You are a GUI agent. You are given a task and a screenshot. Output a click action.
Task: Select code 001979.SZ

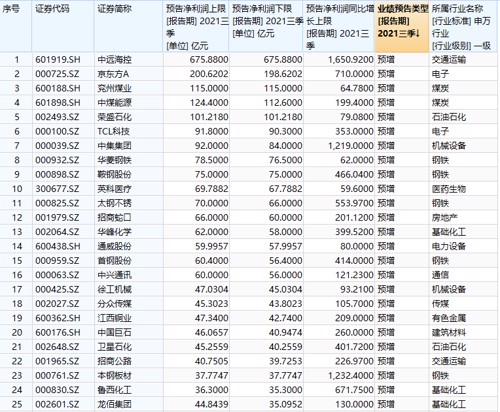[x=57, y=218]
